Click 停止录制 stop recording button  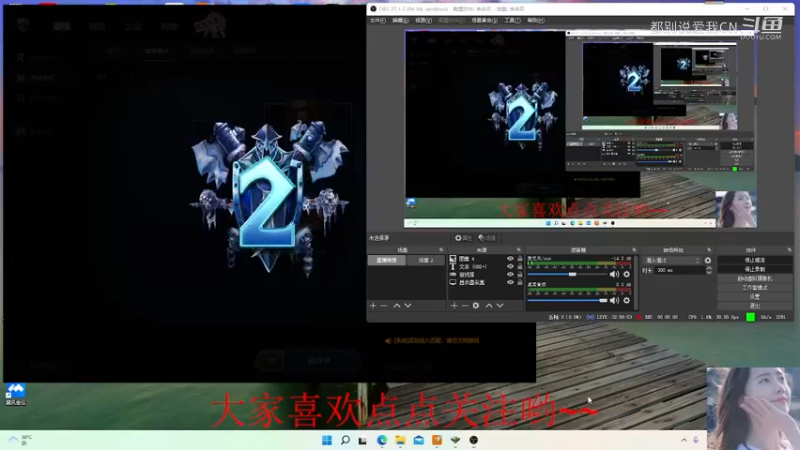click(755, 269)
